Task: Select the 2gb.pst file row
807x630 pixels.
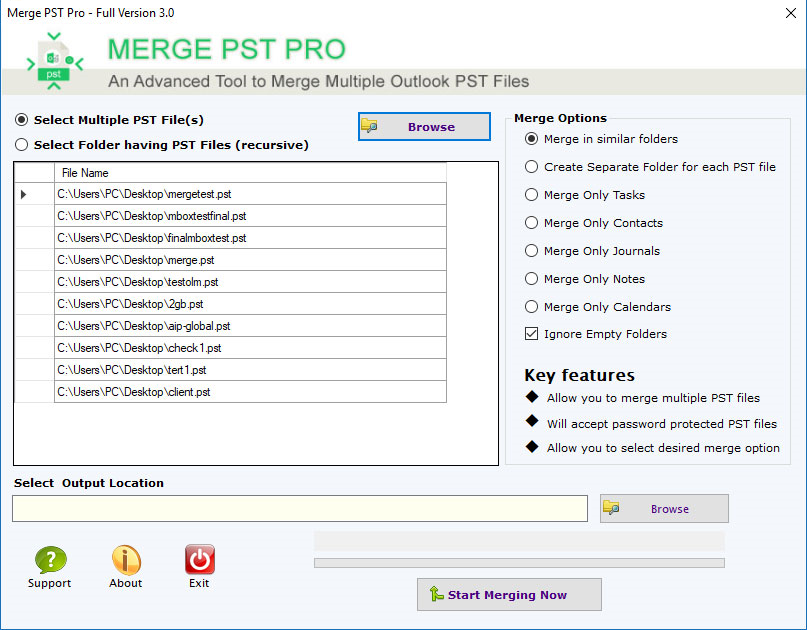Action: [250, 304]
